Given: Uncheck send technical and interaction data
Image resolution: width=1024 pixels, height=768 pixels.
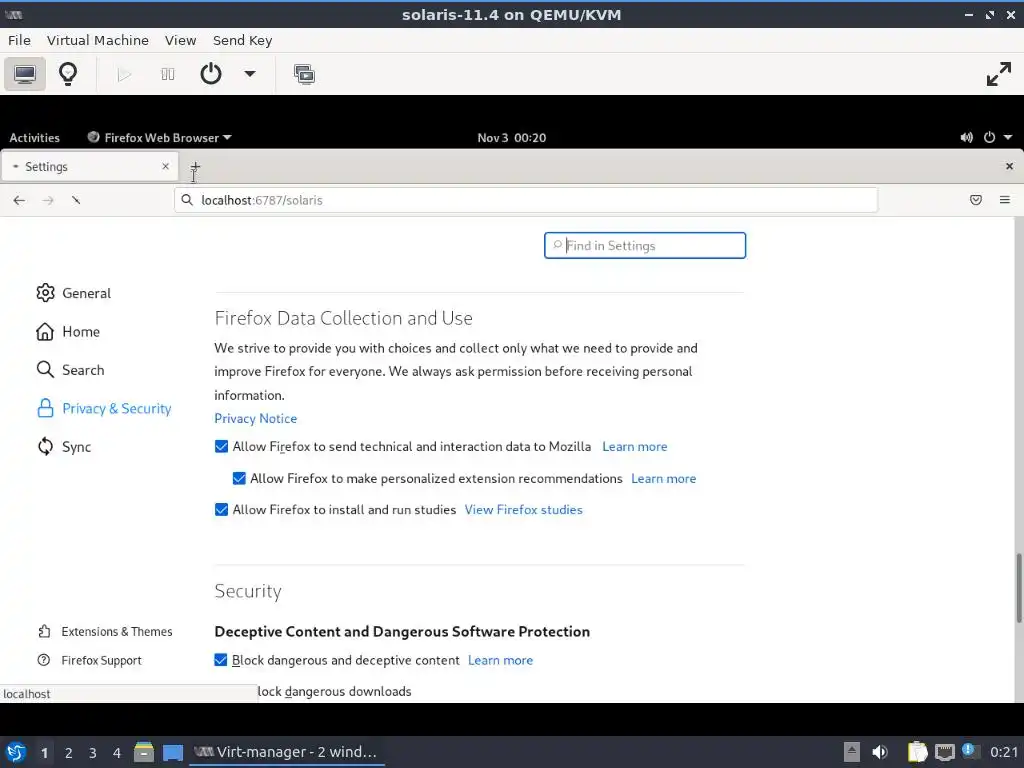Looking at the screenshot, I should point(221,447).
